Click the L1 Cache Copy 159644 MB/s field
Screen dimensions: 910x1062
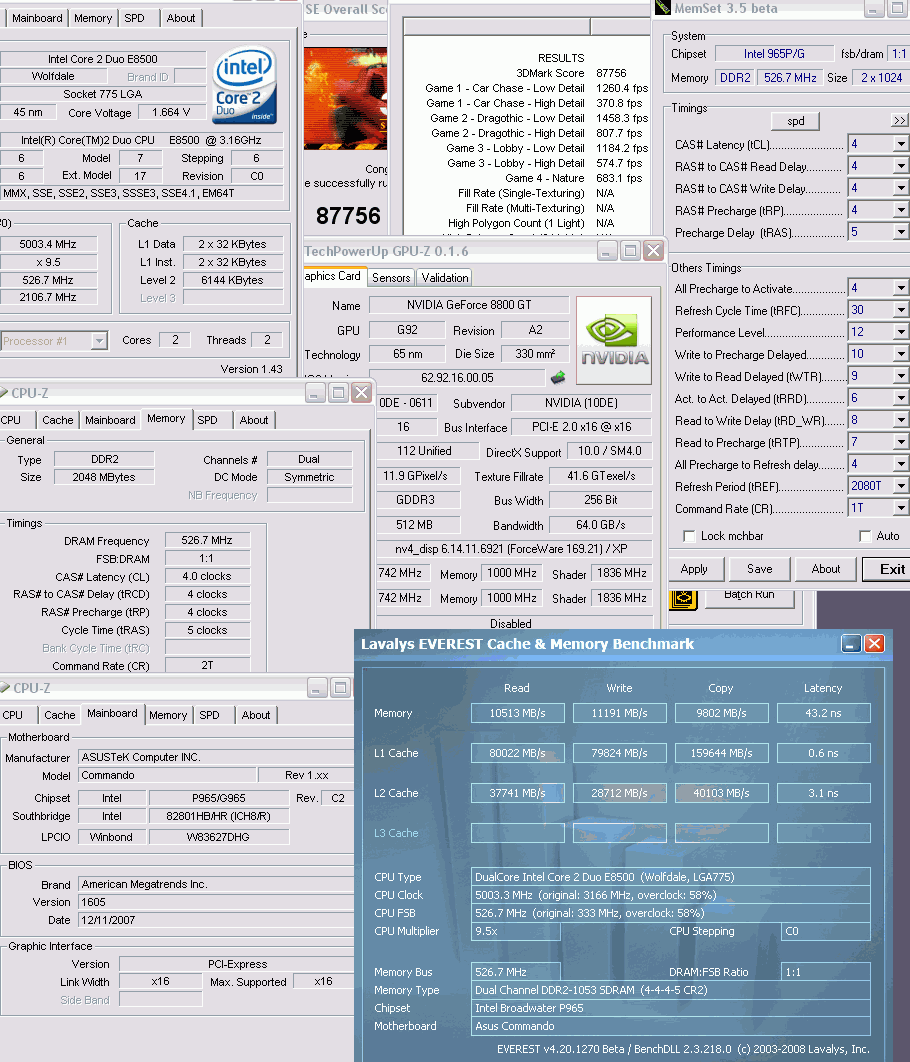721,753
